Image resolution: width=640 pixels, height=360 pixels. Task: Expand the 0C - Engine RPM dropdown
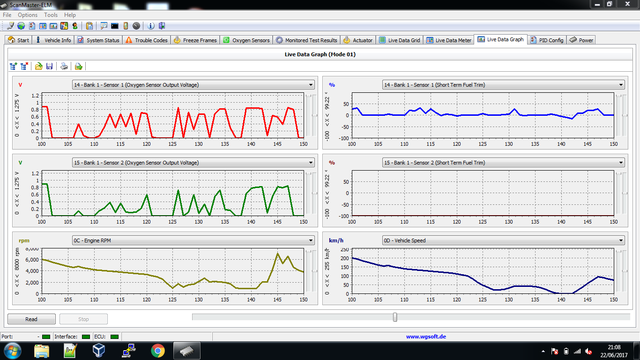(311, 240)
